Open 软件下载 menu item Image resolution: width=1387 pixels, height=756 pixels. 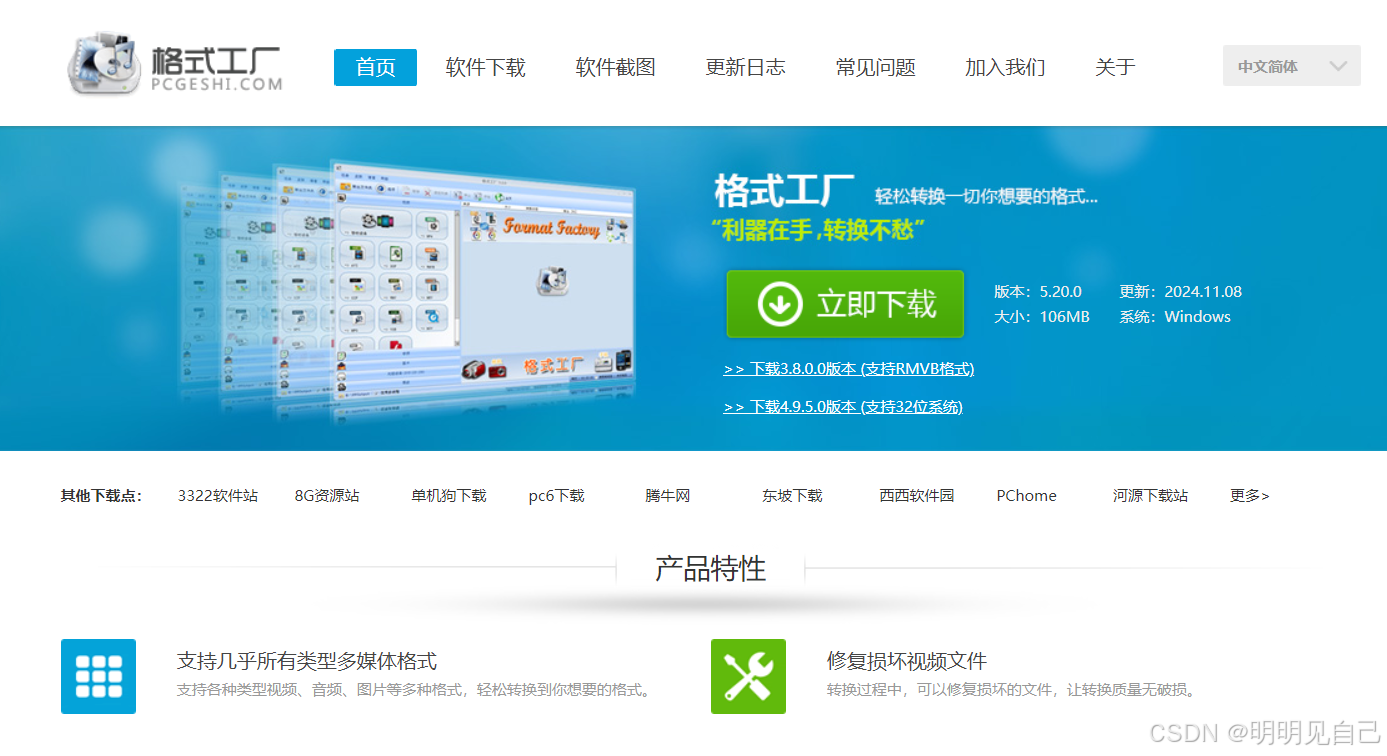(485, 67)
